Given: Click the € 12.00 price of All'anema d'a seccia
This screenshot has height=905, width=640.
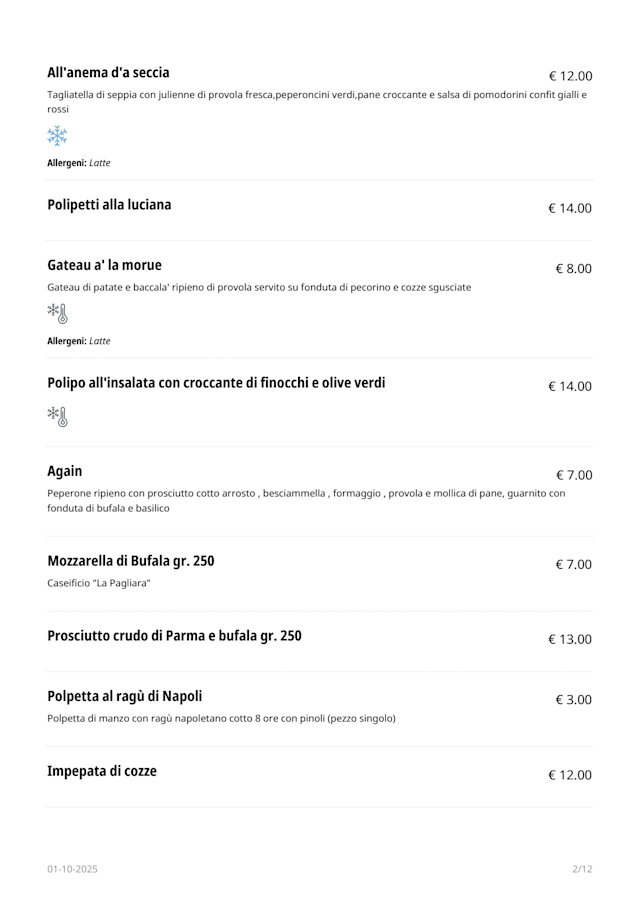Looking at the screenshot, I should click(x=570, y=76).
